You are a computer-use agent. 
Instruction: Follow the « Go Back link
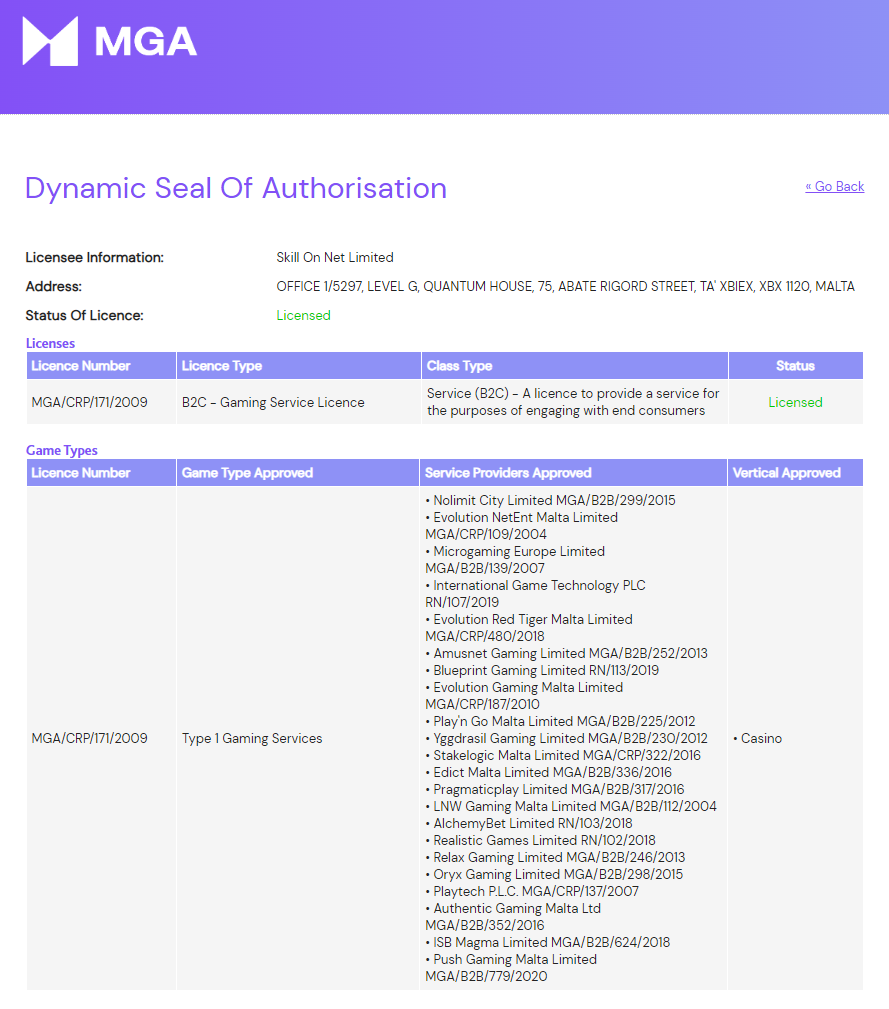pyautogui.click(x=834, y=187)
